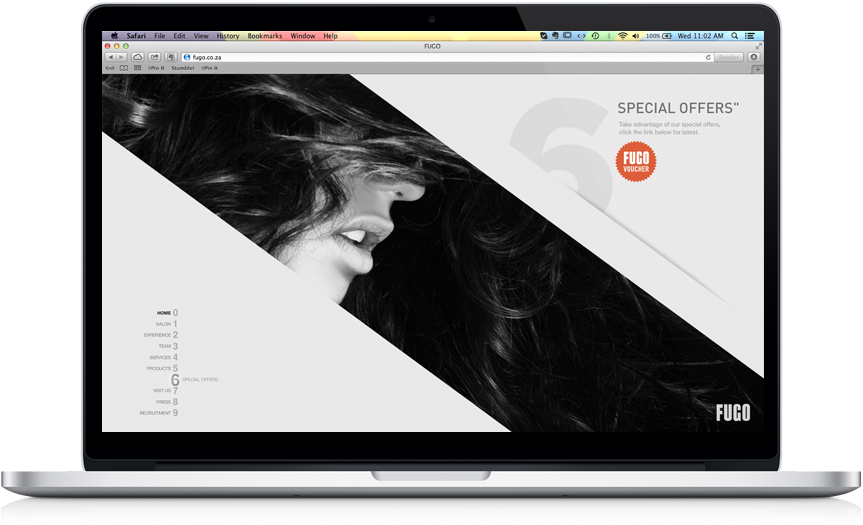Click the battery 100% indicator
This screenshot has height=525, width=863.
pos(659,36)
